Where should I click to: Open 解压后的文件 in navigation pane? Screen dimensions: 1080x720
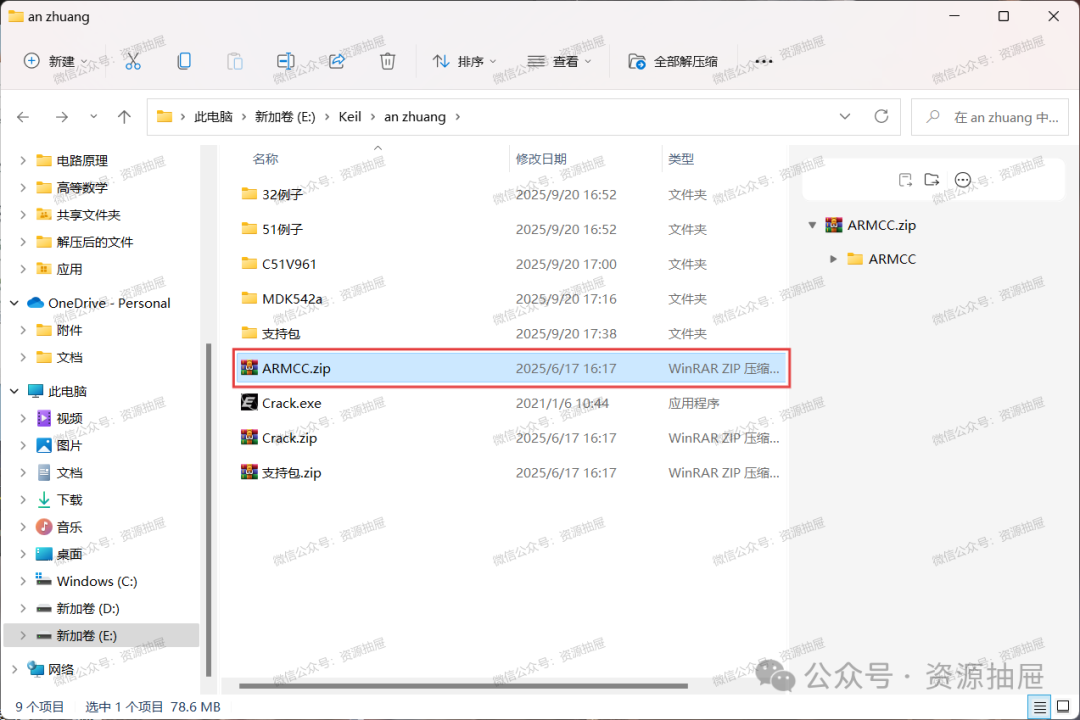[x=94, y=242]
